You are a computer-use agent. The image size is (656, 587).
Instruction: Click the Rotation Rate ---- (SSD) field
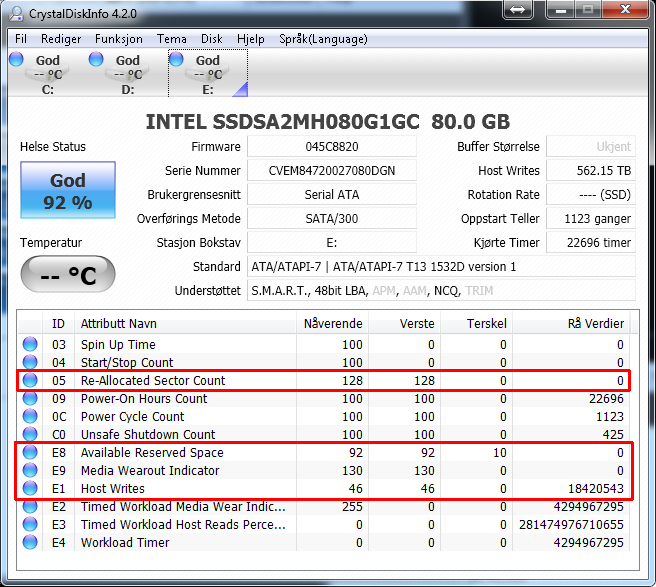[591, 195]
